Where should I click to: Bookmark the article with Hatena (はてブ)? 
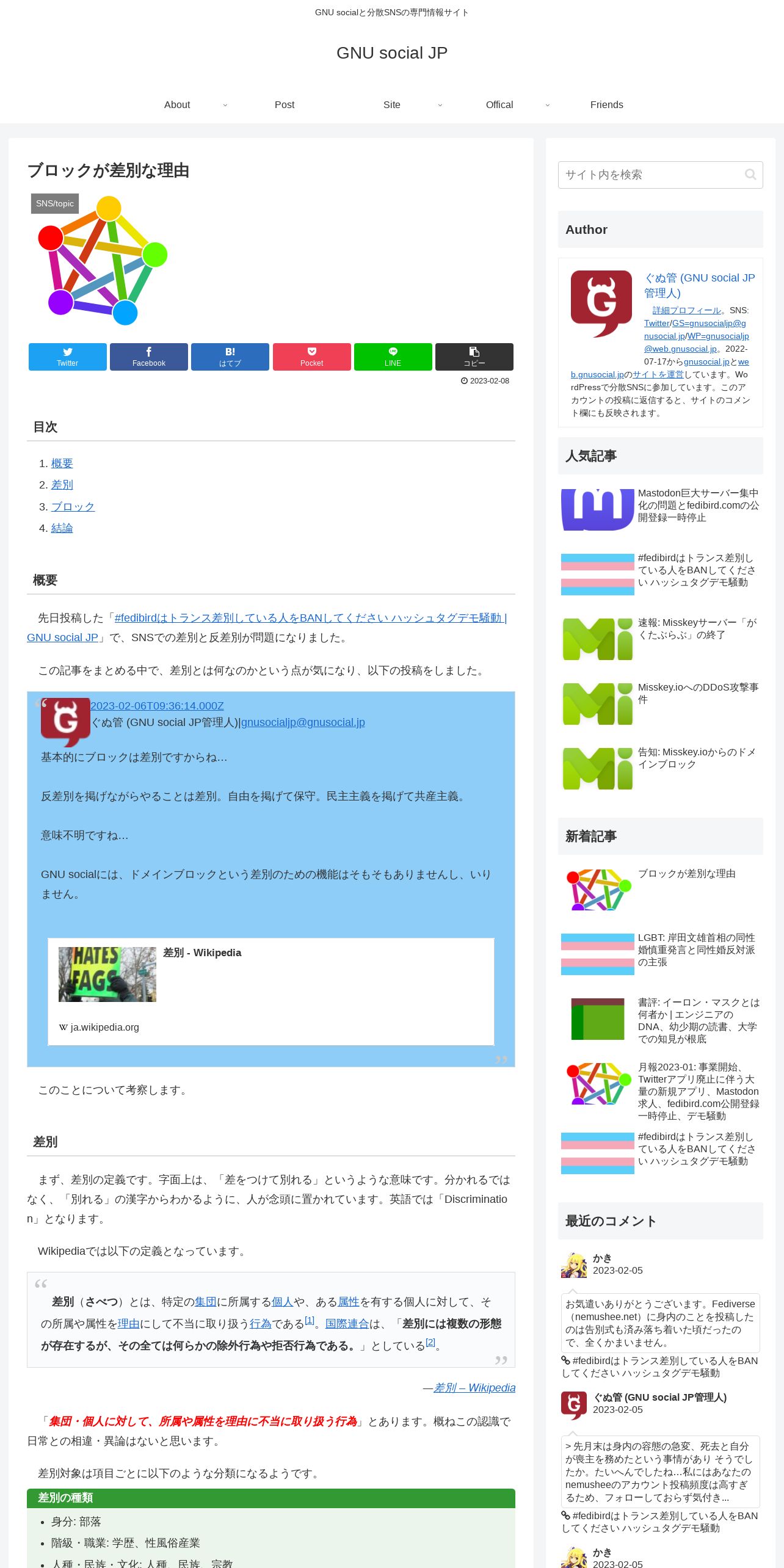(230, 357)
